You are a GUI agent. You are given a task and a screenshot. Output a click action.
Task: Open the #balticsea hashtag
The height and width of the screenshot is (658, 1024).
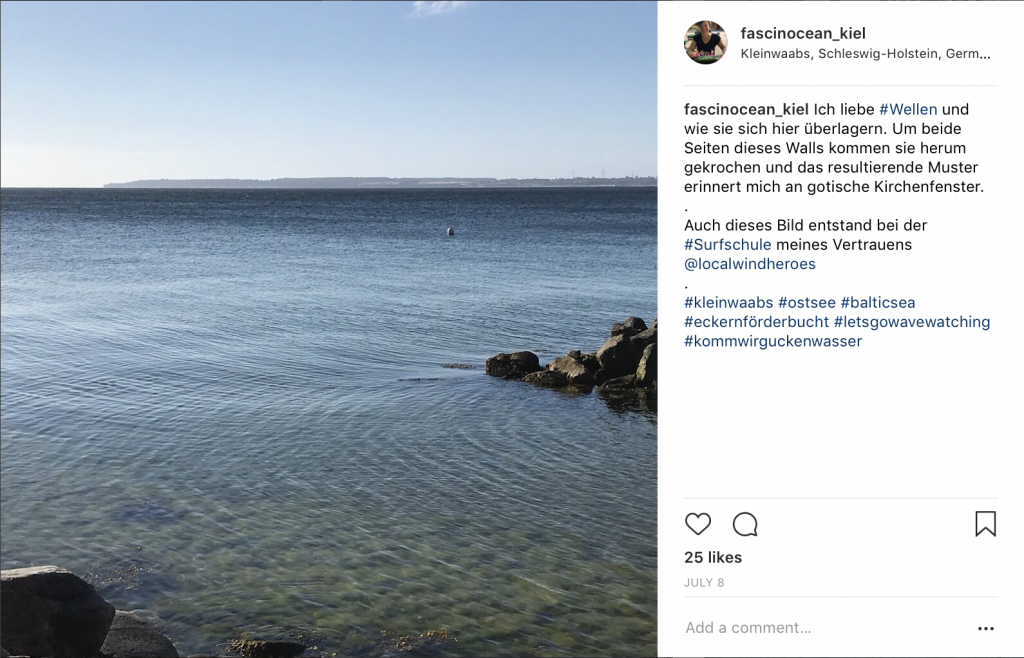click(878, 302)
